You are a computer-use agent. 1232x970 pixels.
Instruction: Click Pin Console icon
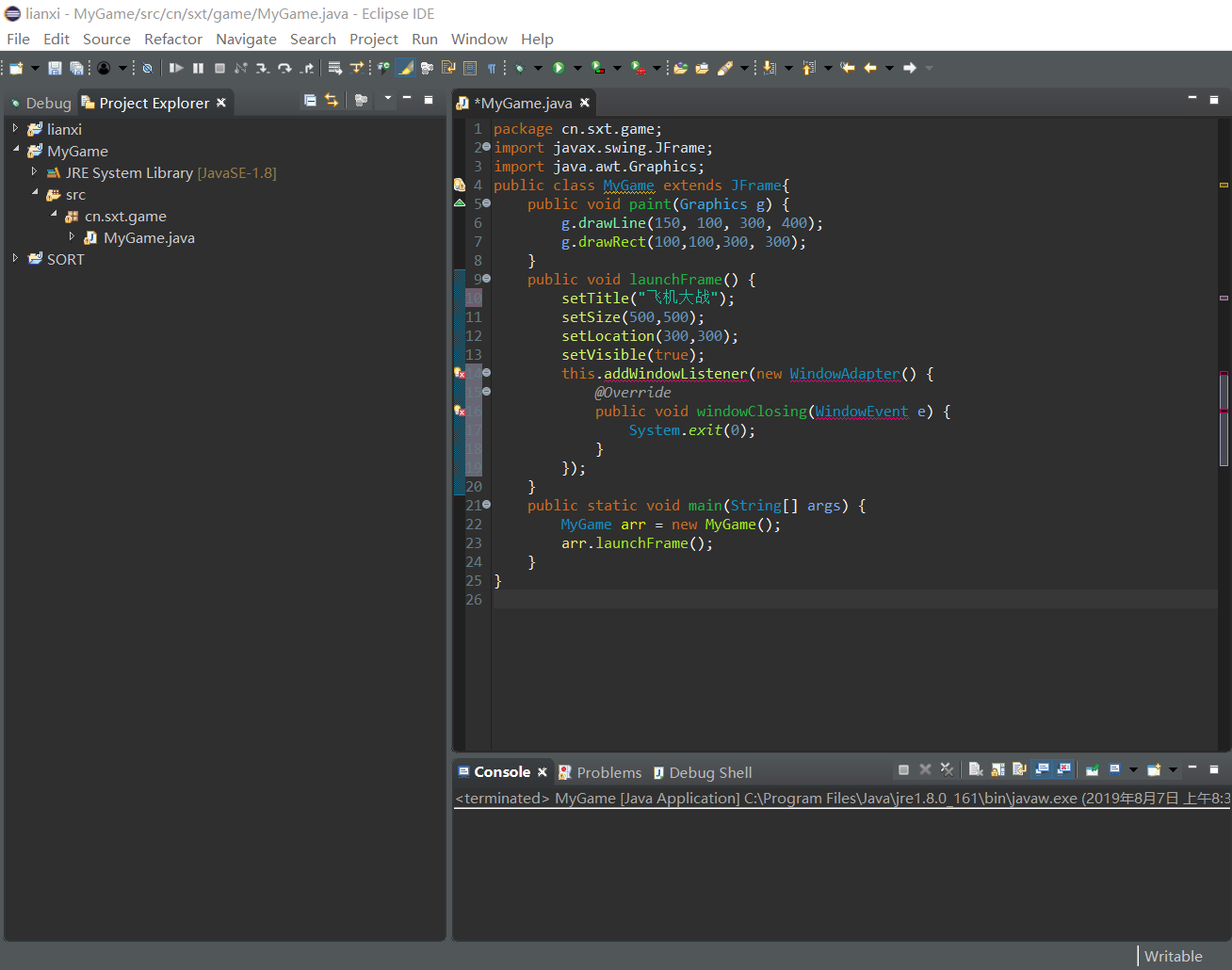[x=1093, y=769]
